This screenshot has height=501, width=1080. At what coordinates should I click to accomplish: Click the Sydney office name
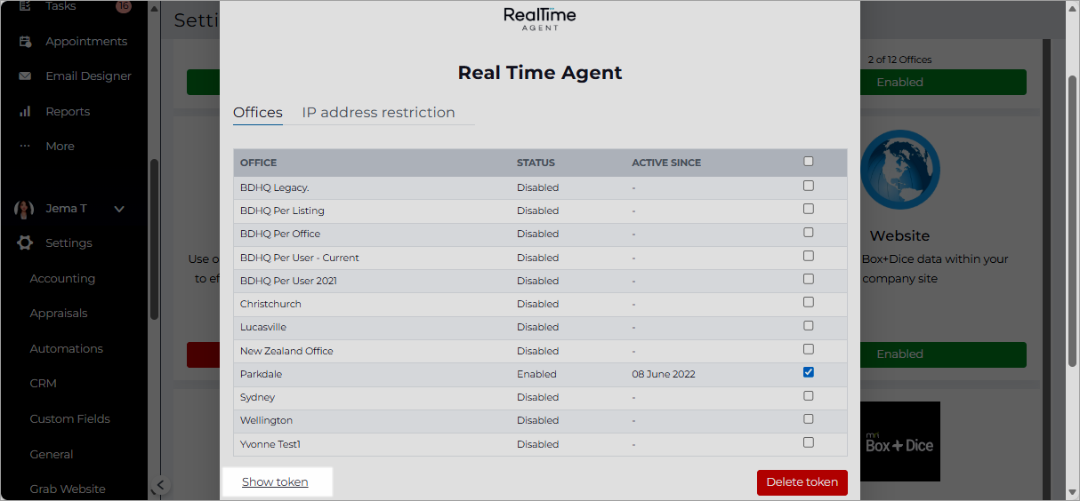click(258, 398)
